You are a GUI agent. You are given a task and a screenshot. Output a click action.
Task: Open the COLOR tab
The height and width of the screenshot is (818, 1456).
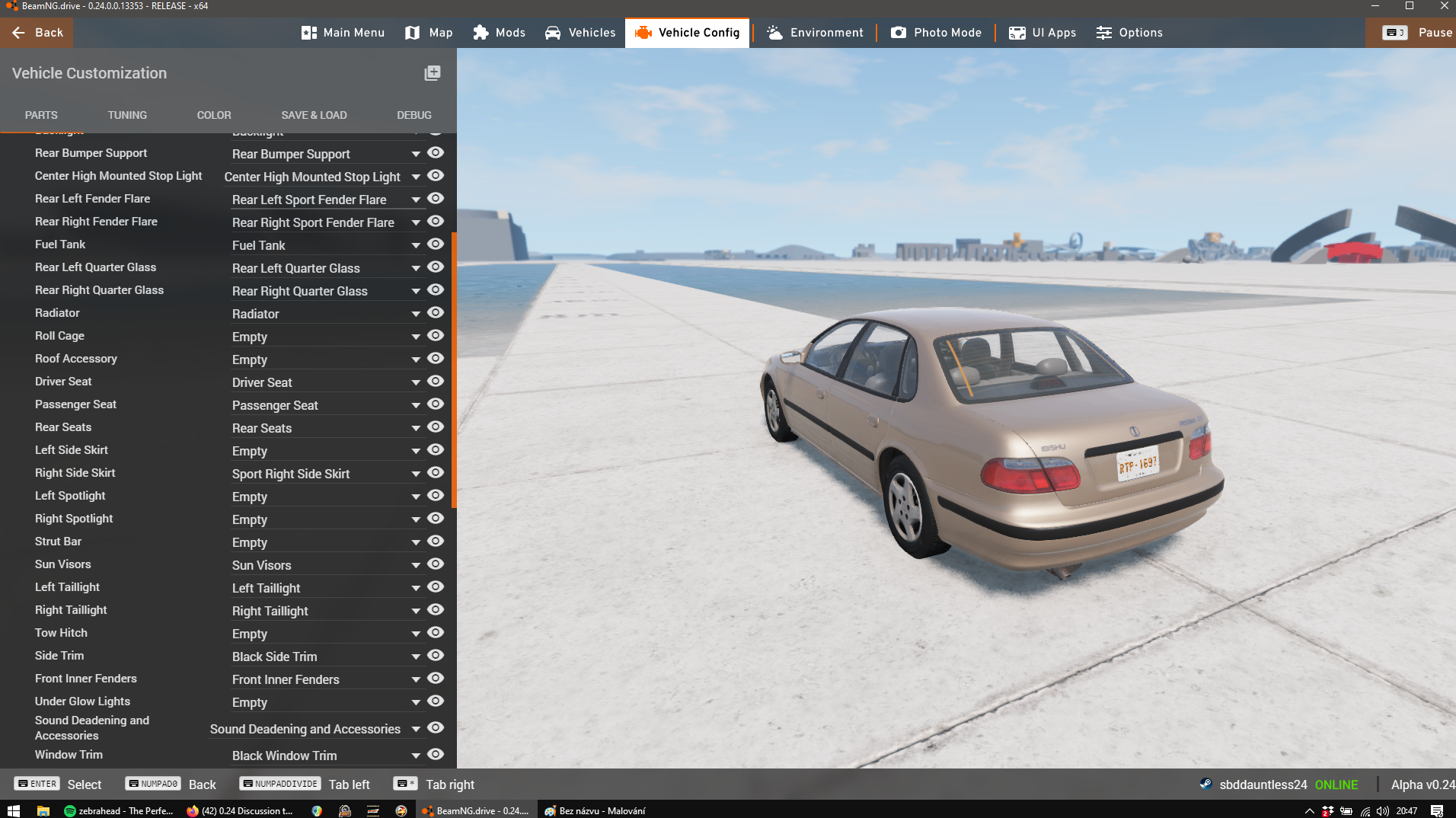[x=214, y=115]
